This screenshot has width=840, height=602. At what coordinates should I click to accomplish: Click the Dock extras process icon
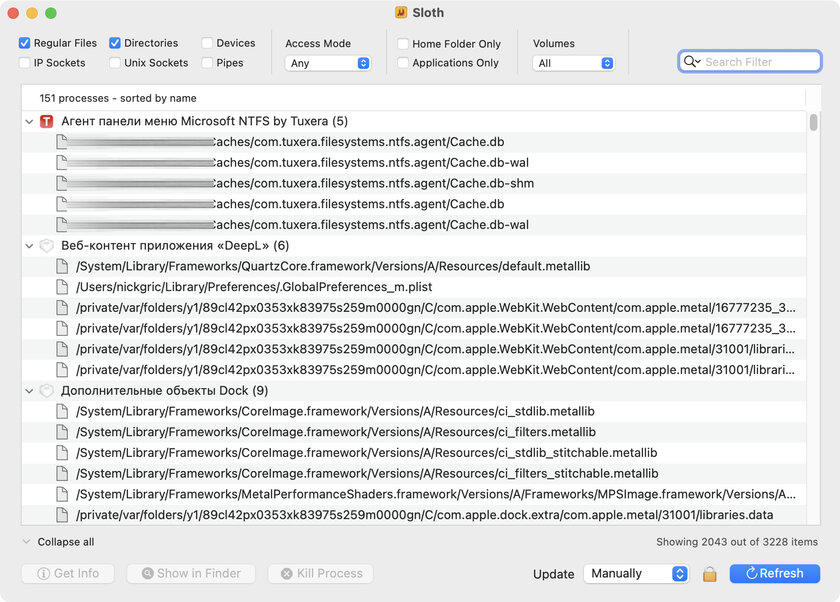[x=47, y=391]
